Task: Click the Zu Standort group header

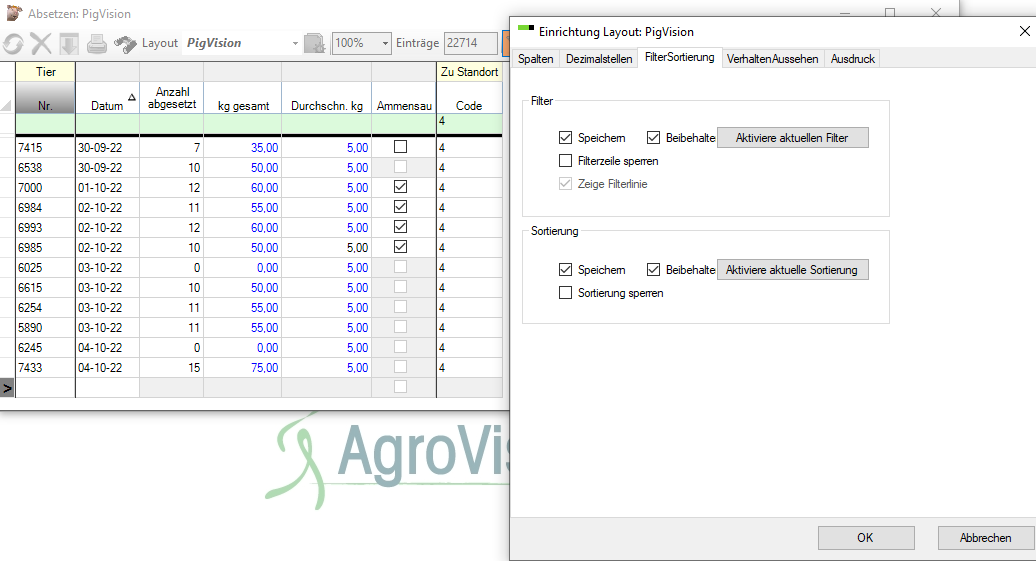Action: click(469, 72)
